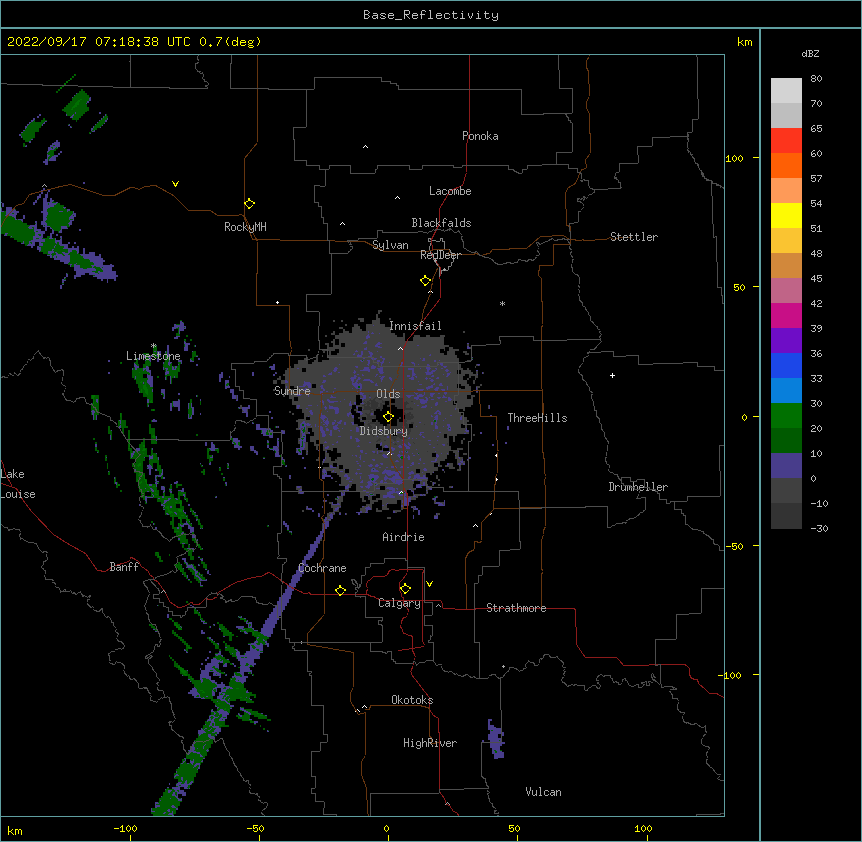Click the white asterisk marker above Limestone
862x842 pixels.
154,346
